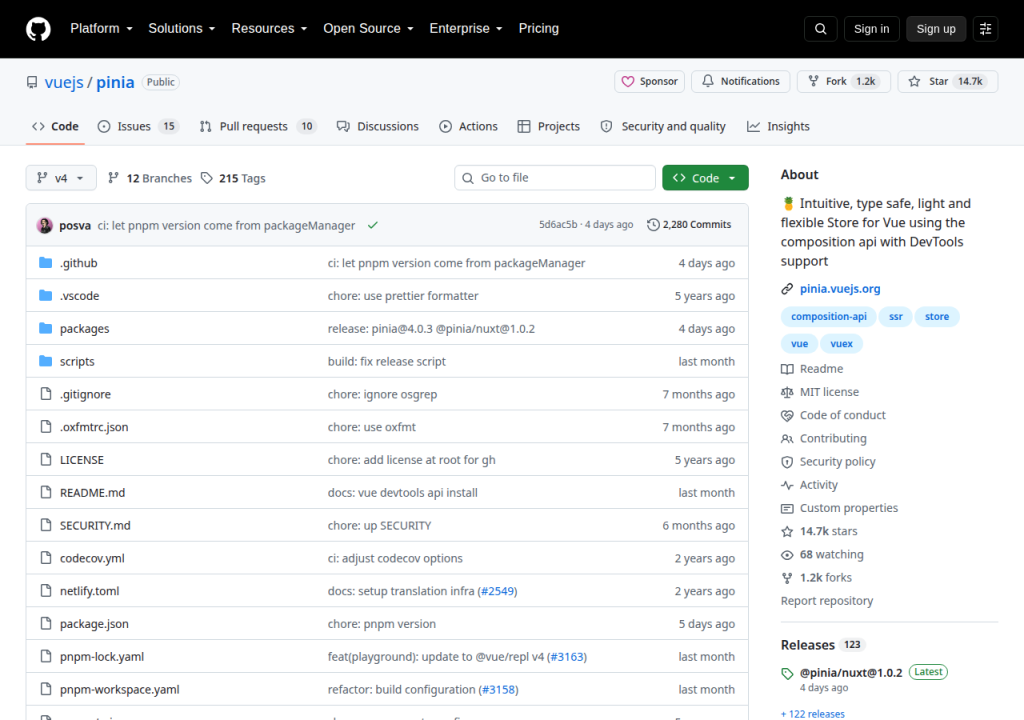Viewport: 1024px width, 720px height.
Task: Select the vuex topic tag
Action: click(841, 344)
